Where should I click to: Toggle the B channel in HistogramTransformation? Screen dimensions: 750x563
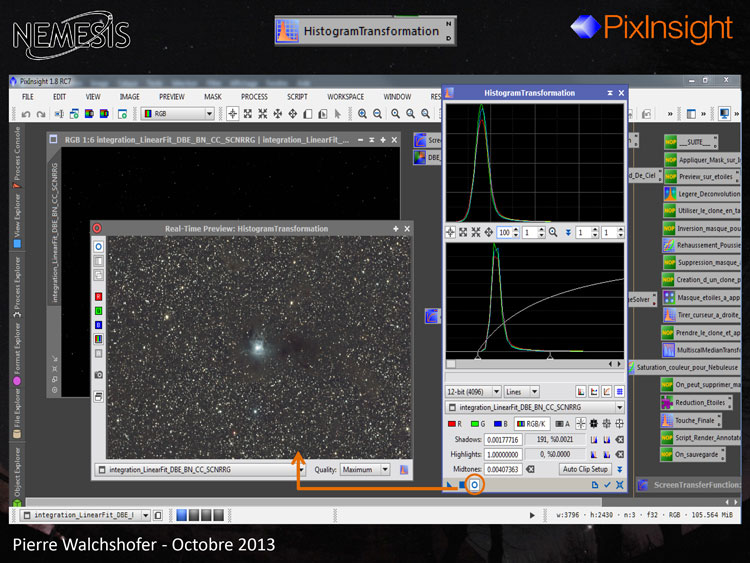501,424
